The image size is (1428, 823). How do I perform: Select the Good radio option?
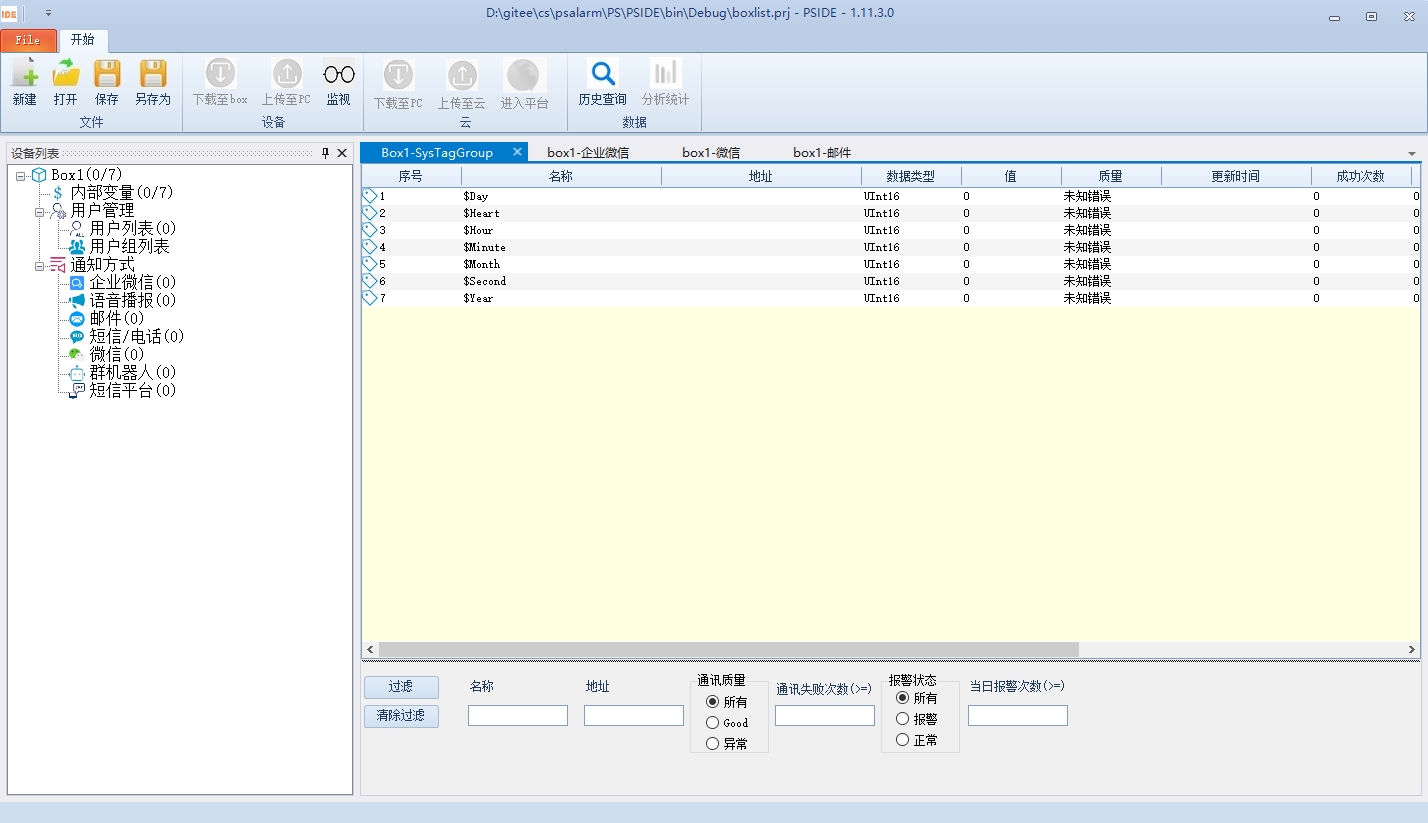(x=712, y=722)
